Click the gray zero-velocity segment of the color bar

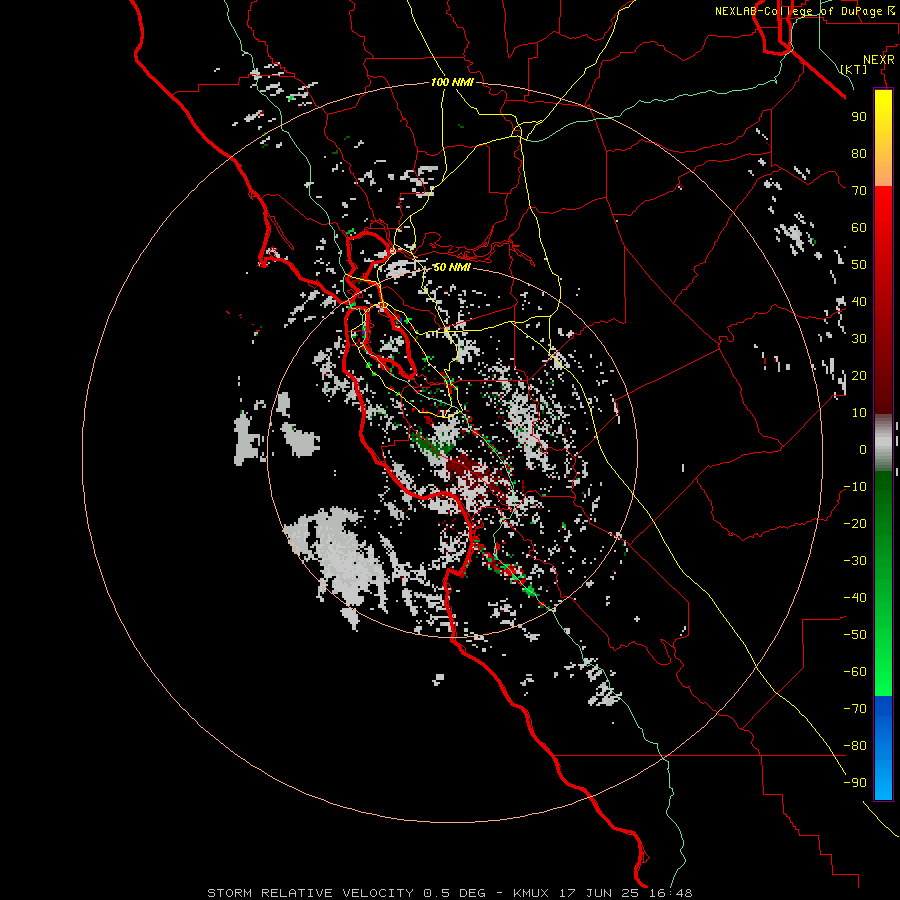pos(883,443)
